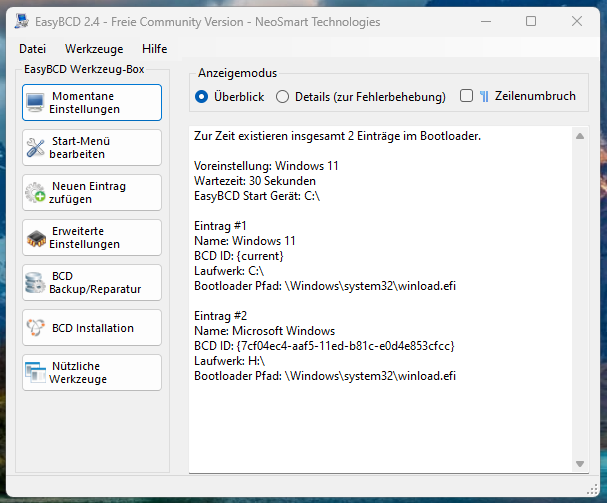Viewport: 607px width, 503px height.
Task: Click the line 'Name: Microsoft Windows'
Action: click(264, 331)
